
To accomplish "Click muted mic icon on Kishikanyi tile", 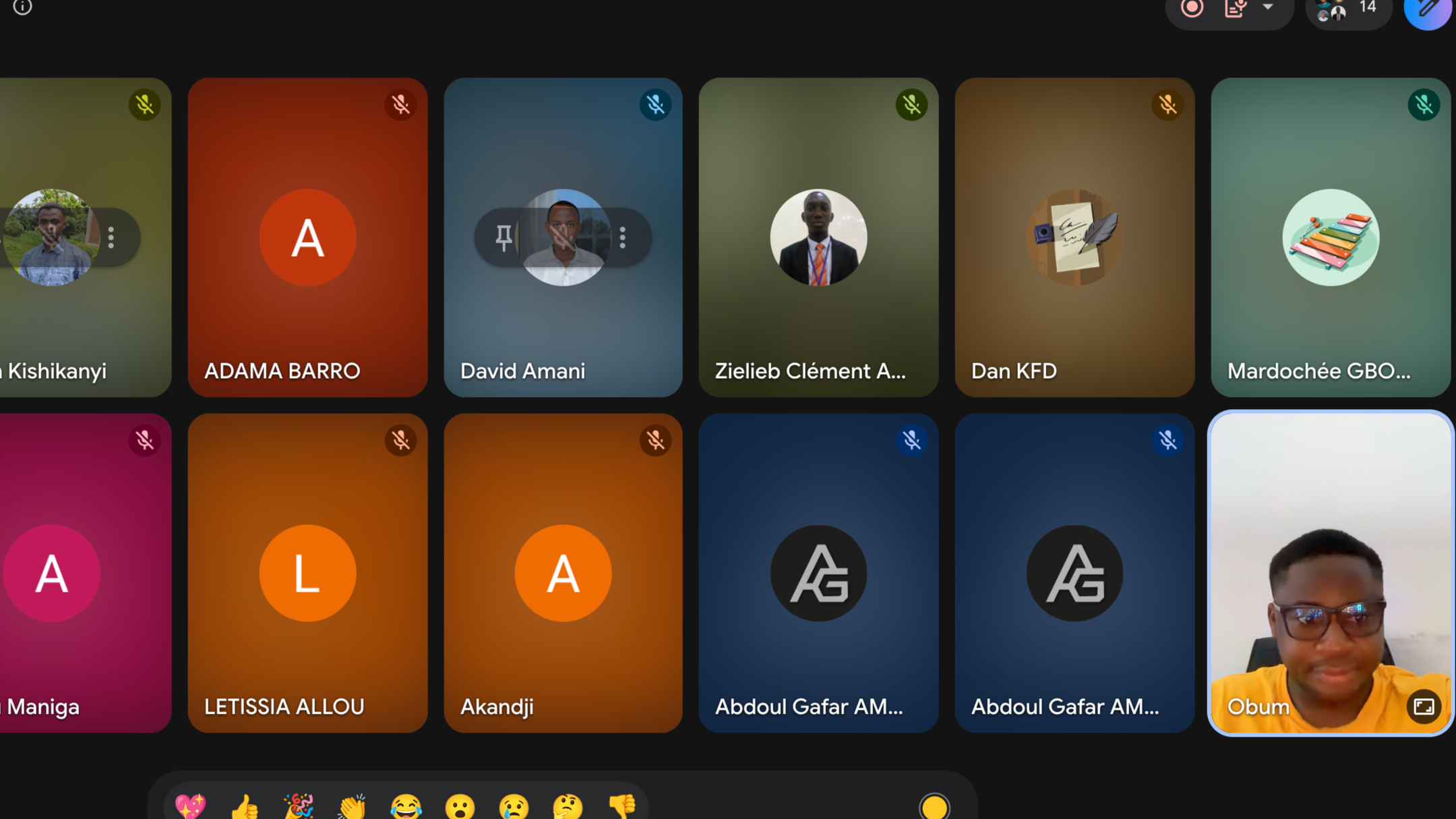I will point(144,104).
